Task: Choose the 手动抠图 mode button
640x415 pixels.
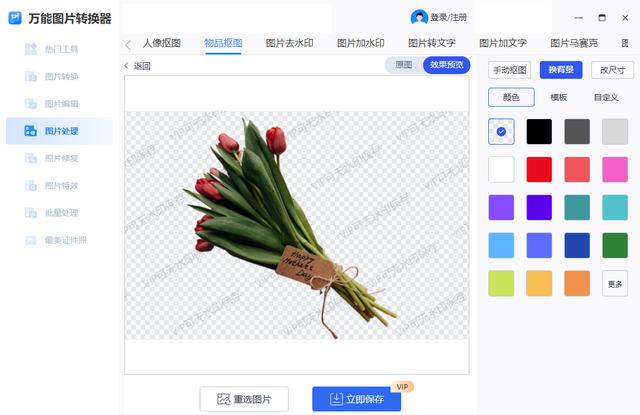Action: (x=509, y=70)
